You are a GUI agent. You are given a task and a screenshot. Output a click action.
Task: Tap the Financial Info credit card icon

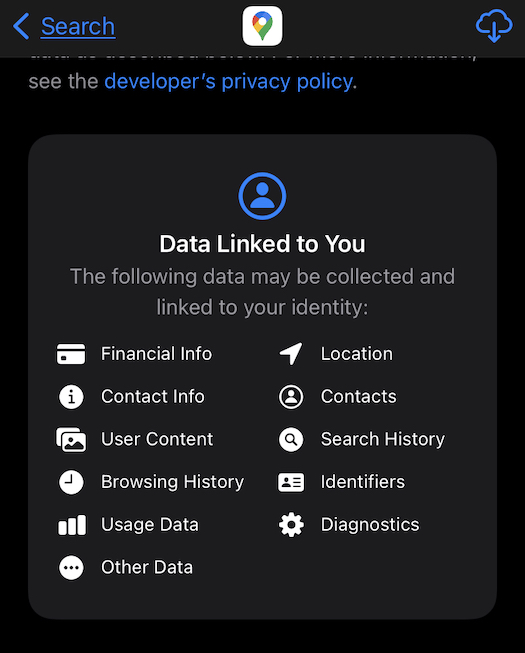click(71, 354)
